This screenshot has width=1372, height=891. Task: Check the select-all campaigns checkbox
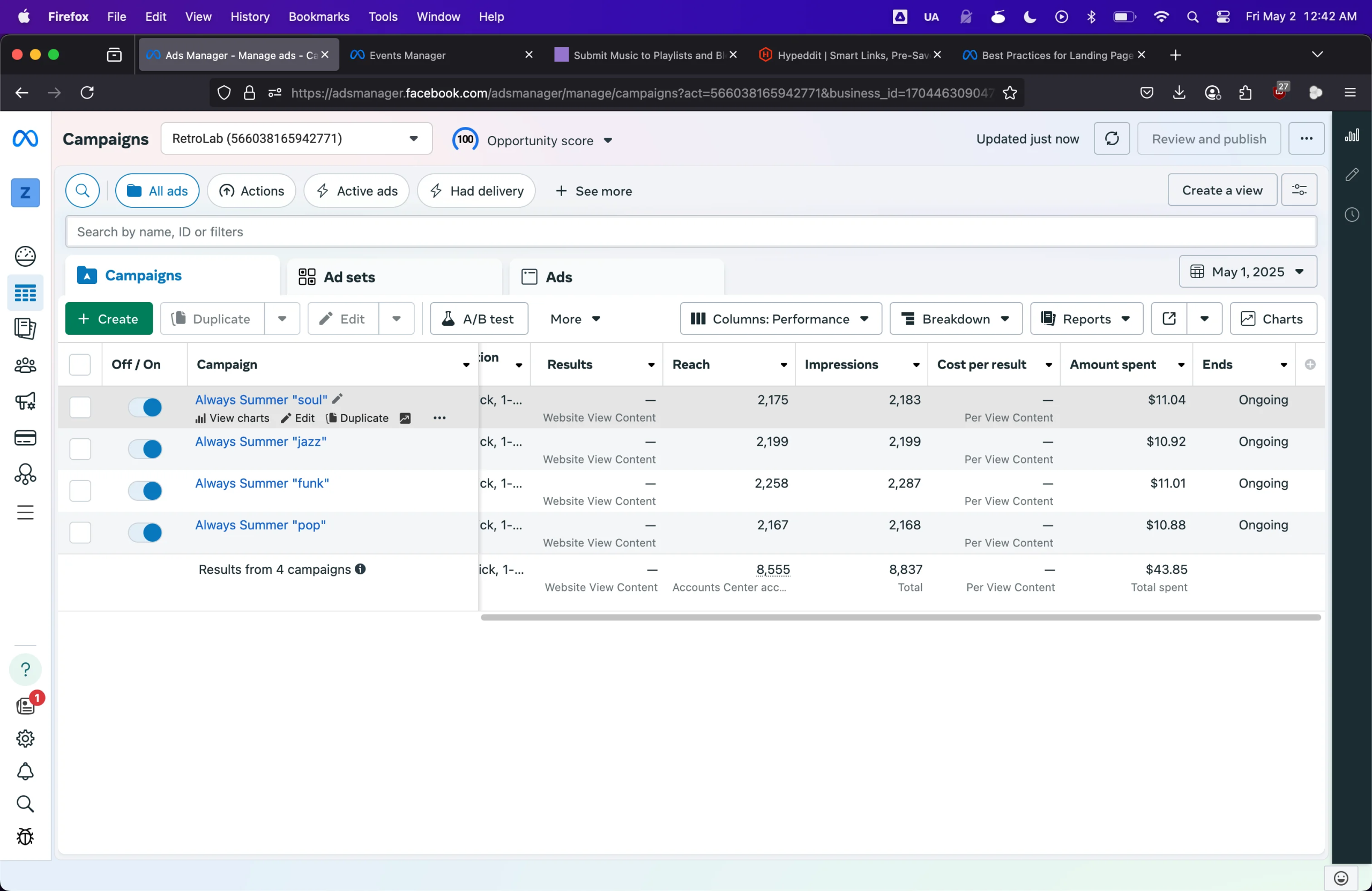pyautogui.click(x=79, y=364)
